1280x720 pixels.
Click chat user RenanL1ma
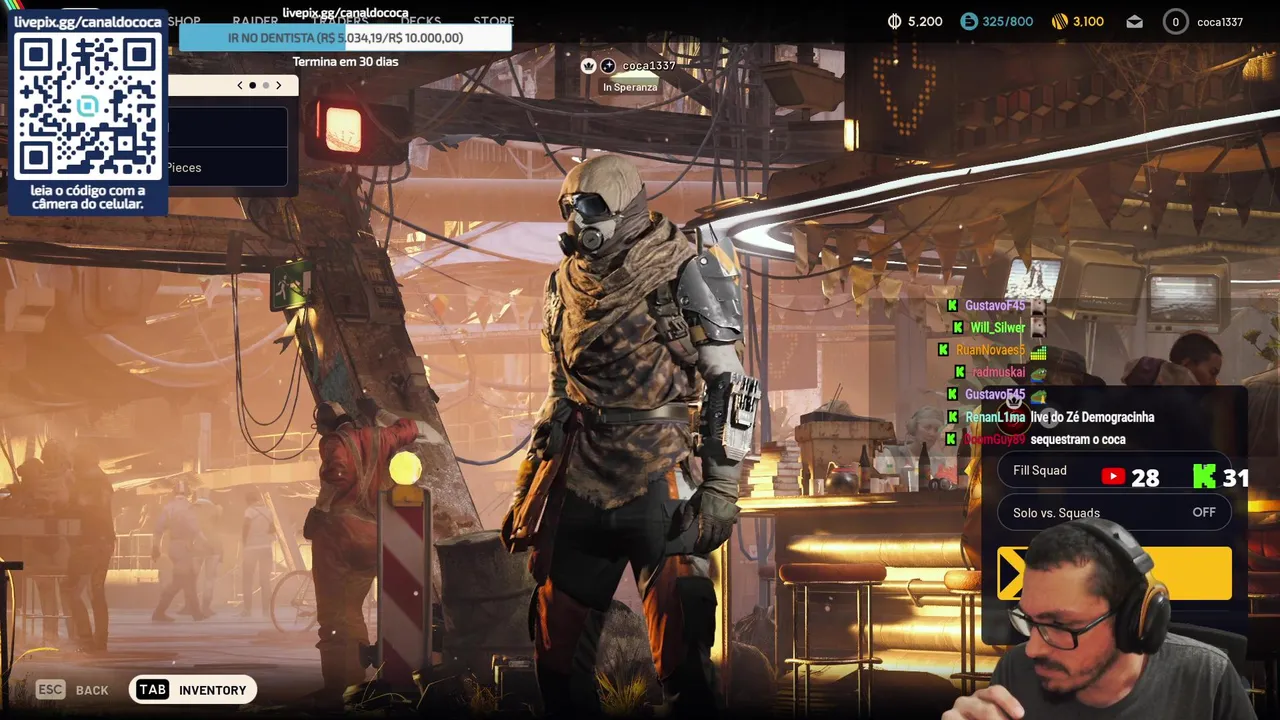coord(995,417)
